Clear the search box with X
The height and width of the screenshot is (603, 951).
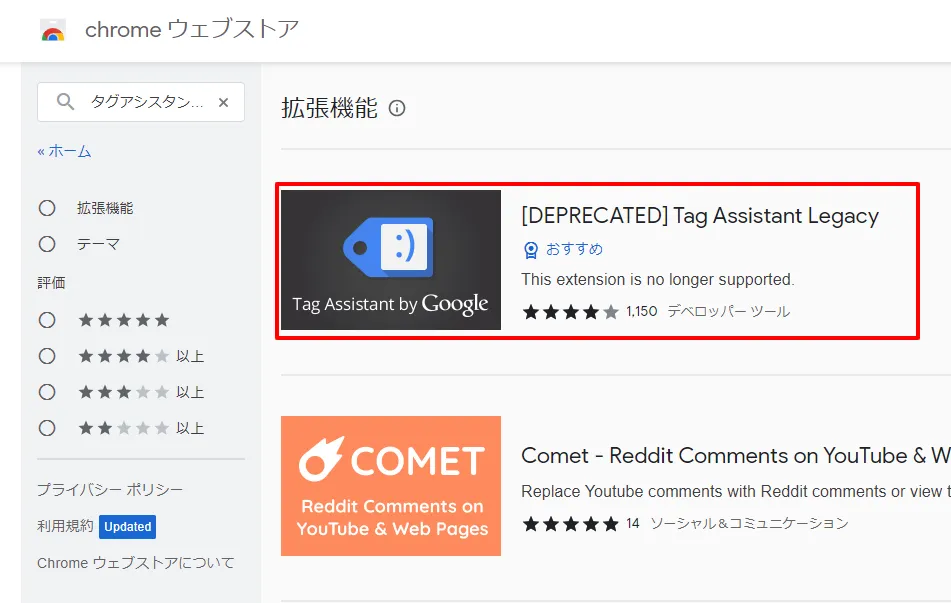[x=223, y=103]
